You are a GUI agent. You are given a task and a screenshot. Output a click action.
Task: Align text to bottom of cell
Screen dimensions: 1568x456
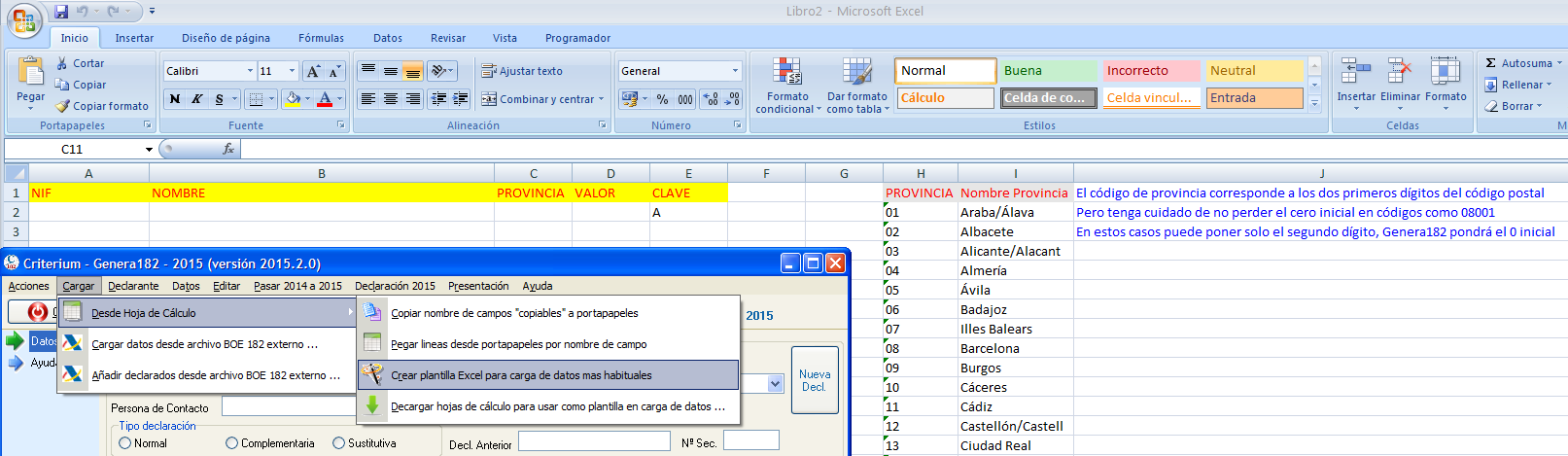click(x=412, y=71)
